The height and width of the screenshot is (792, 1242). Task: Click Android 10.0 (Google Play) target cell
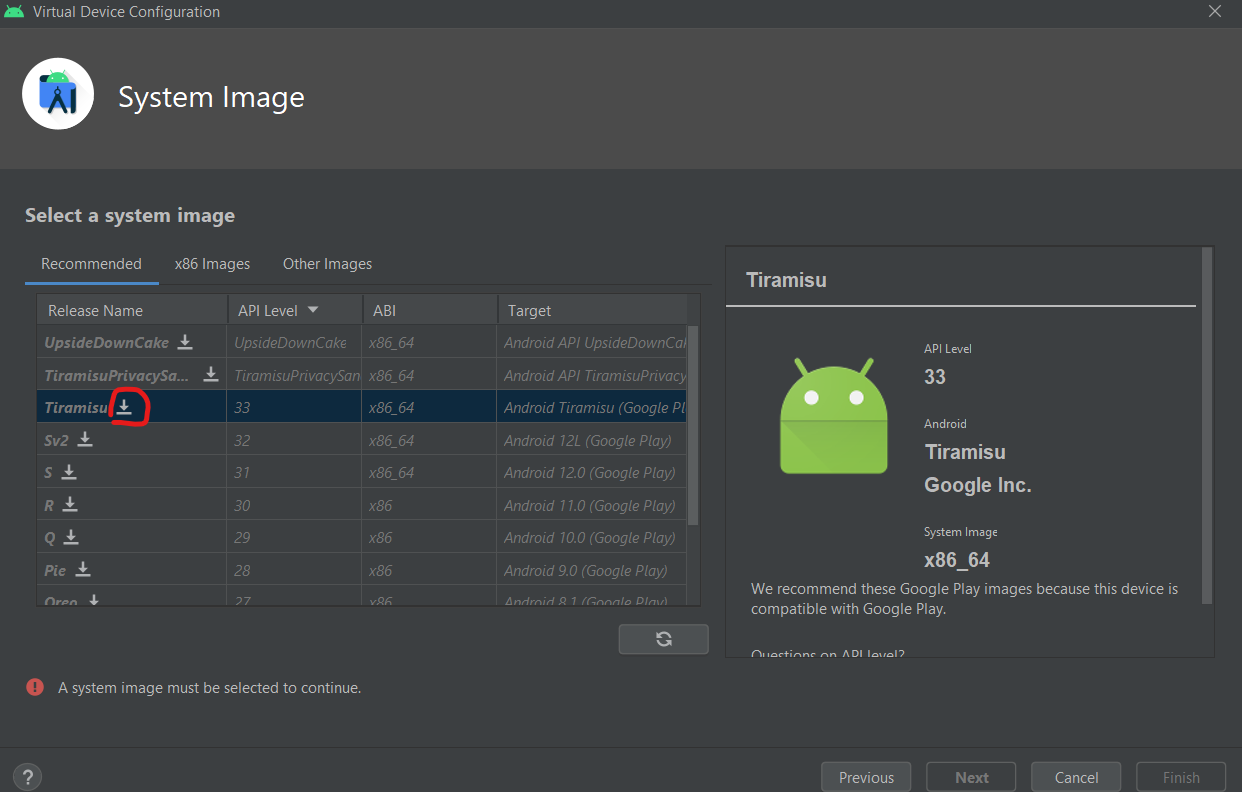[x=592, y=537]
